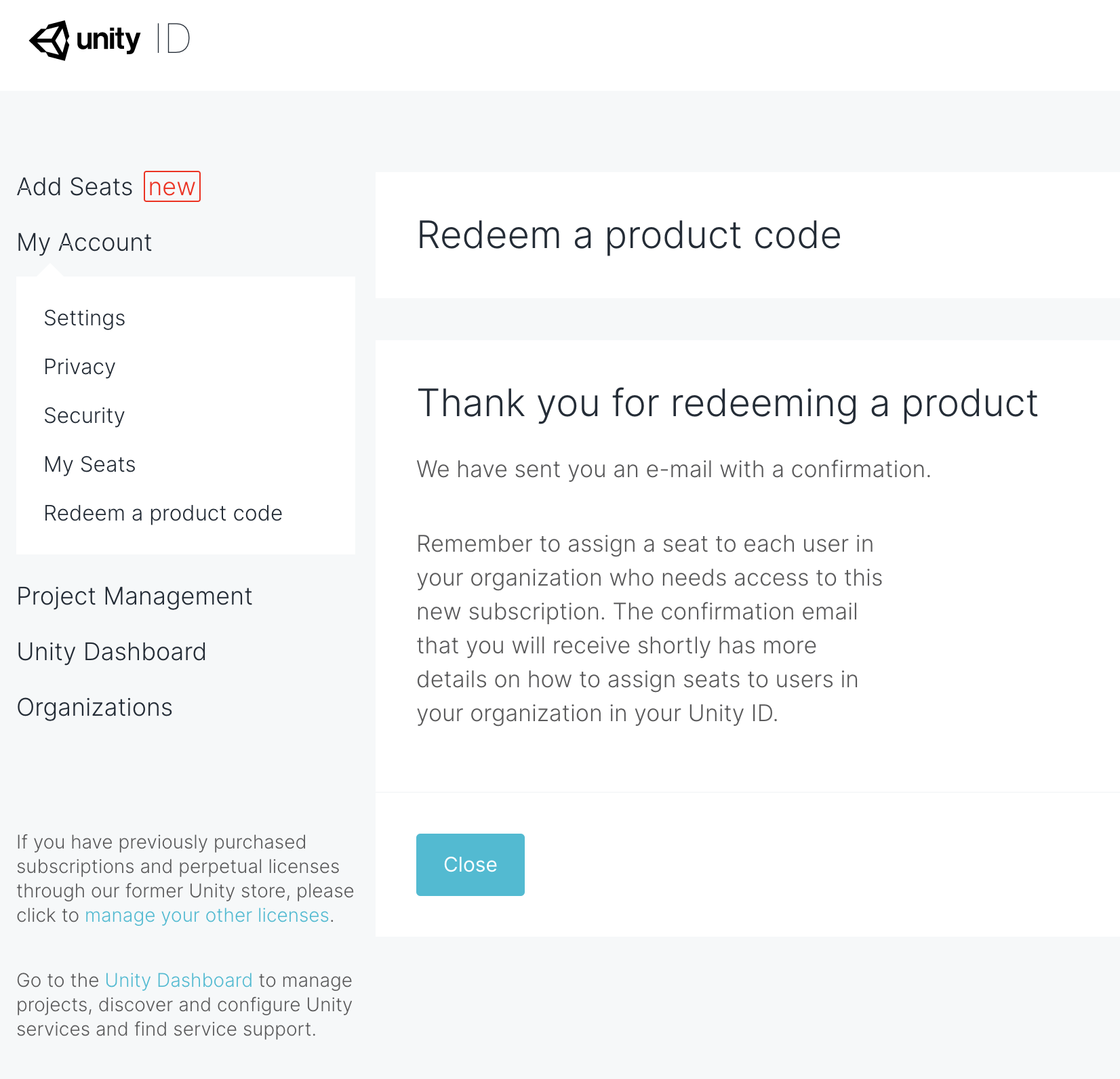Collapse the My Account section
This screenshot has width=1120, height=1079.
pyautogui.click(x=84, y=242)
